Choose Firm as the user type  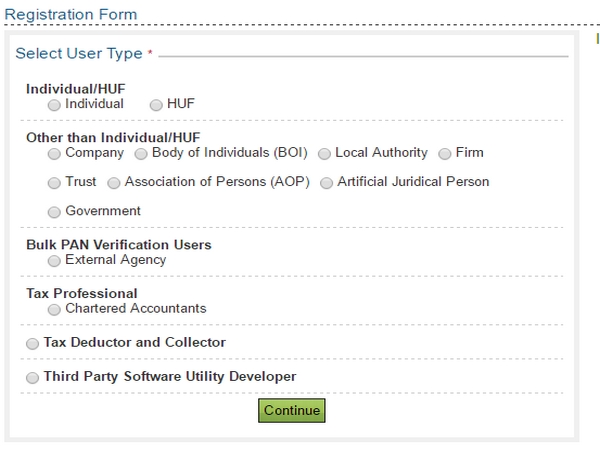(445, 154)
